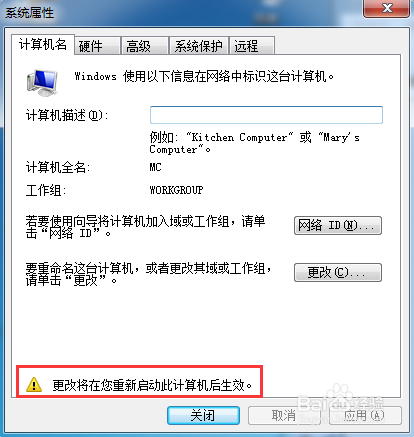Click the 系统属性 title bar text

[29, 13]
